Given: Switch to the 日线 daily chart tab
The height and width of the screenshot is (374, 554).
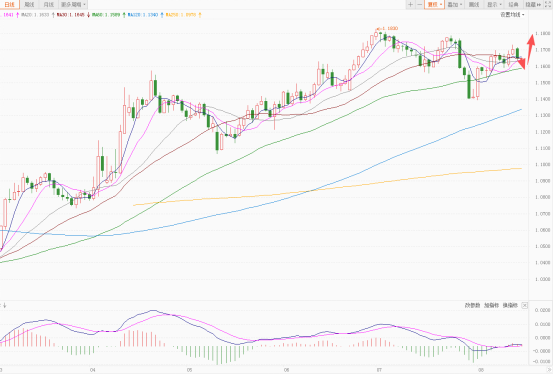Looking at the screenshot, I should pyautogui.click(x=9, y=5).
